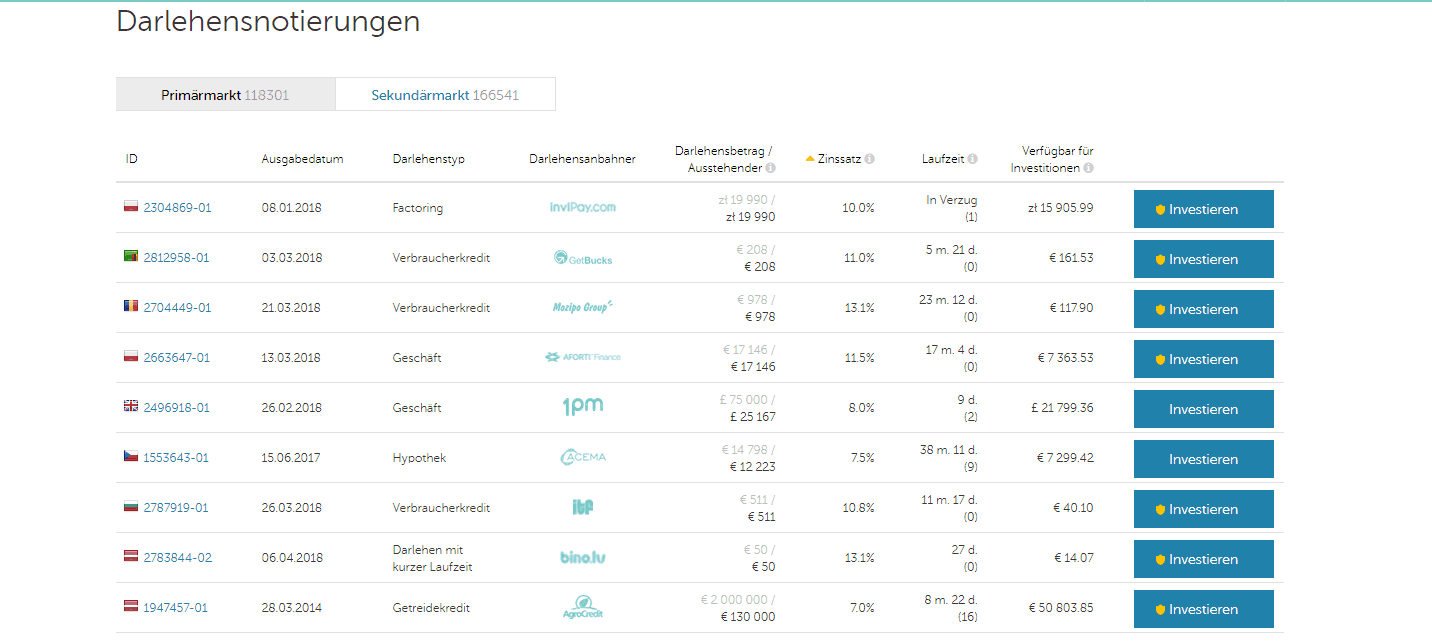This screenshot has width=1432, height=642.
Task: Switch to the Sekundärmarkt tab
Action: pyautogui.click(x=445, y=95)
